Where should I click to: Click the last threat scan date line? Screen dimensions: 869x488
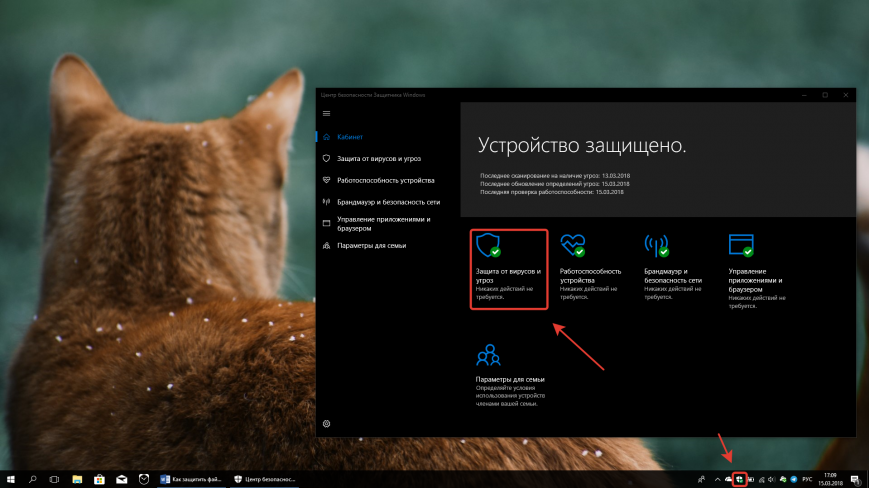coord(555,176)
